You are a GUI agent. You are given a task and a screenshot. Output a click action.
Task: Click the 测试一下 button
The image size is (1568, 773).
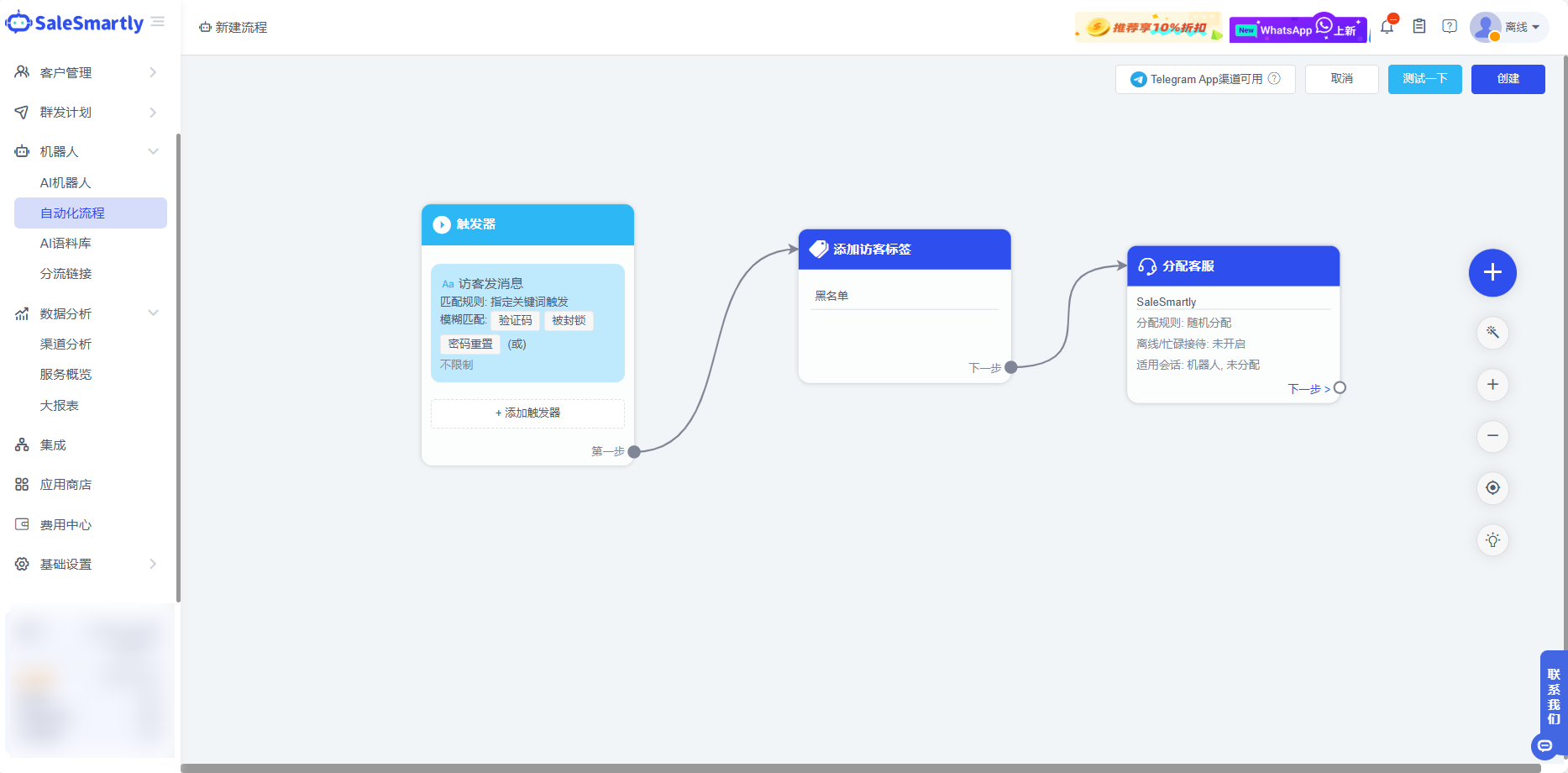[1424, 79]
